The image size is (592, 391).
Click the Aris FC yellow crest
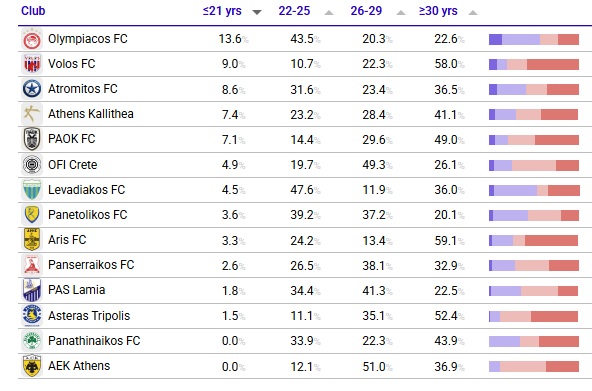[x=32, y=240]
